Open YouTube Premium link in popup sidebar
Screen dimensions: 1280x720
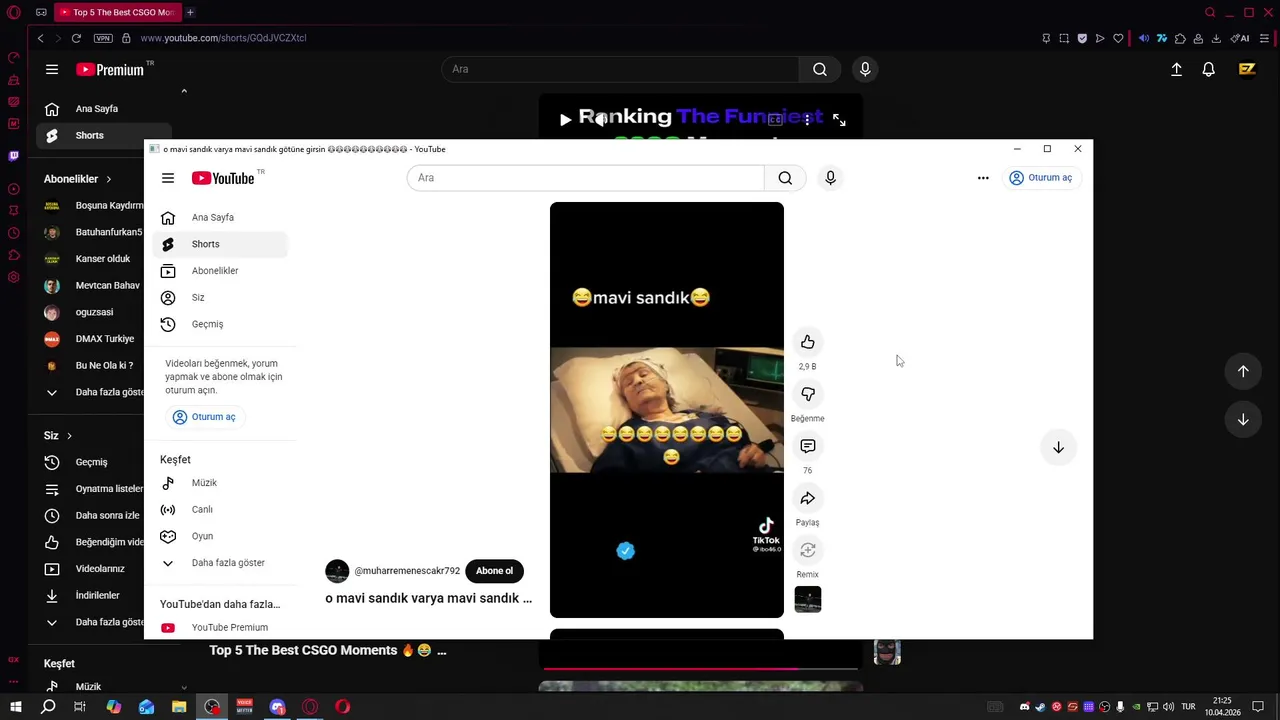click(x=220, y=628)
